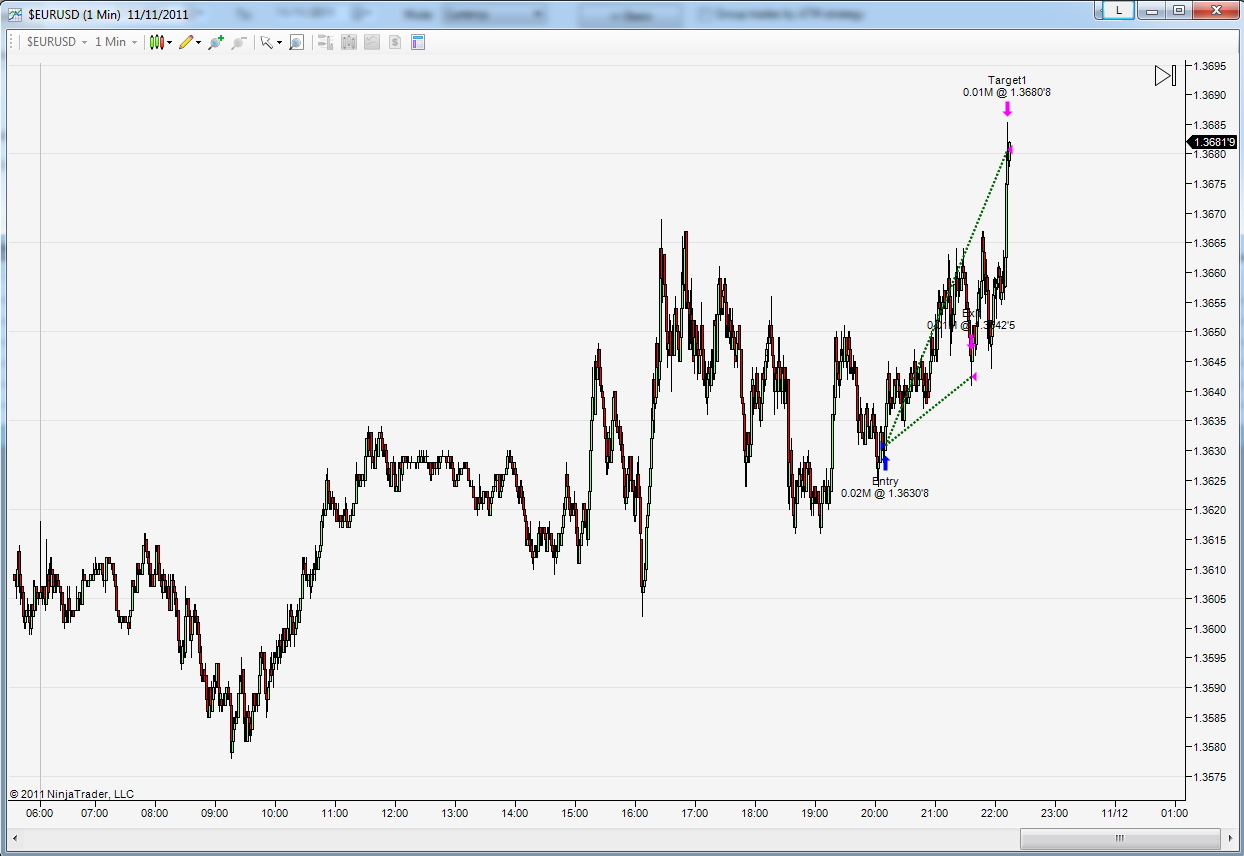The image size is (1244, 856).
Task: Open the candlestick chart style icon
Action: (x=156, y=42)
